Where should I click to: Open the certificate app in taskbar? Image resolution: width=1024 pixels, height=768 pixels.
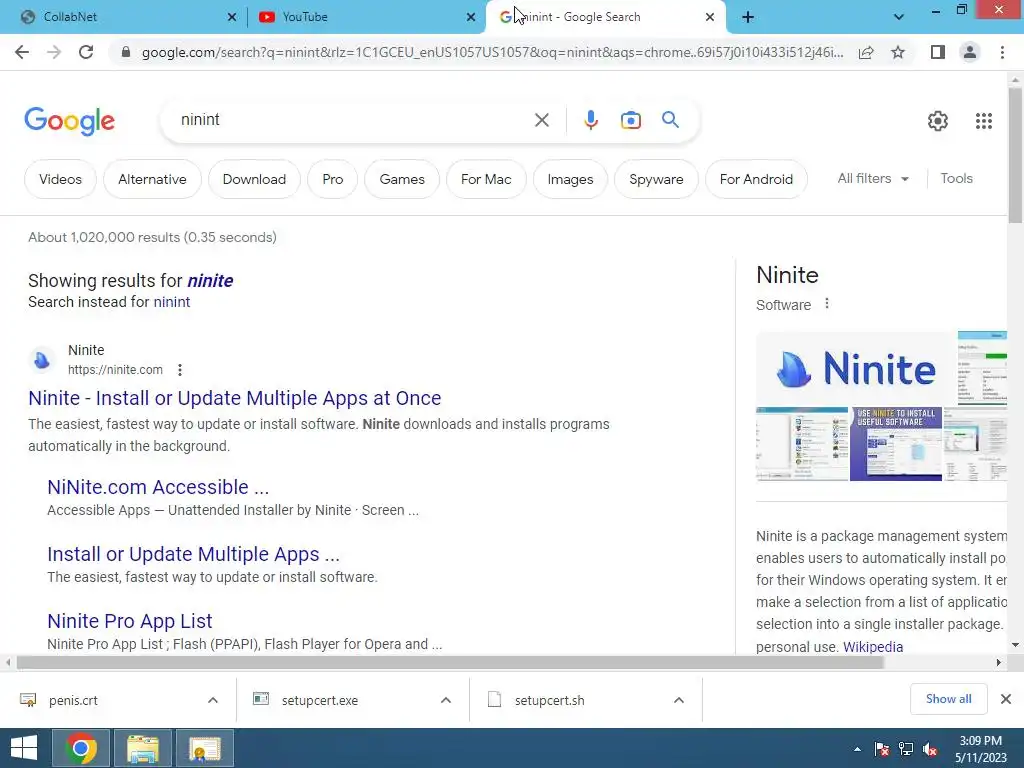click(x=205, y=748)
